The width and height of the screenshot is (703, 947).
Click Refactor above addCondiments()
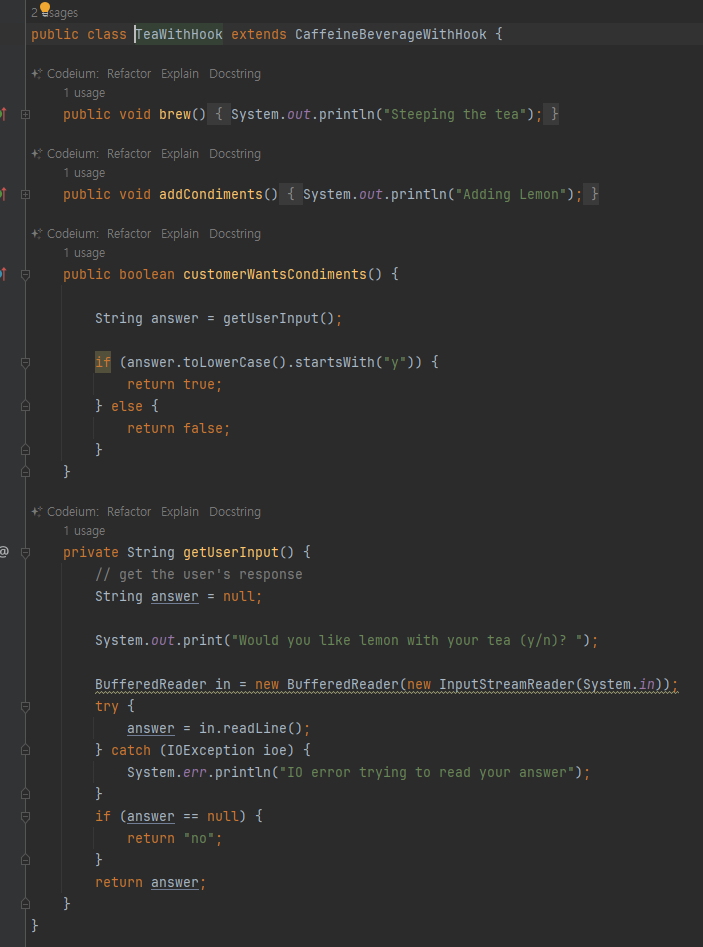pos(129,153)
